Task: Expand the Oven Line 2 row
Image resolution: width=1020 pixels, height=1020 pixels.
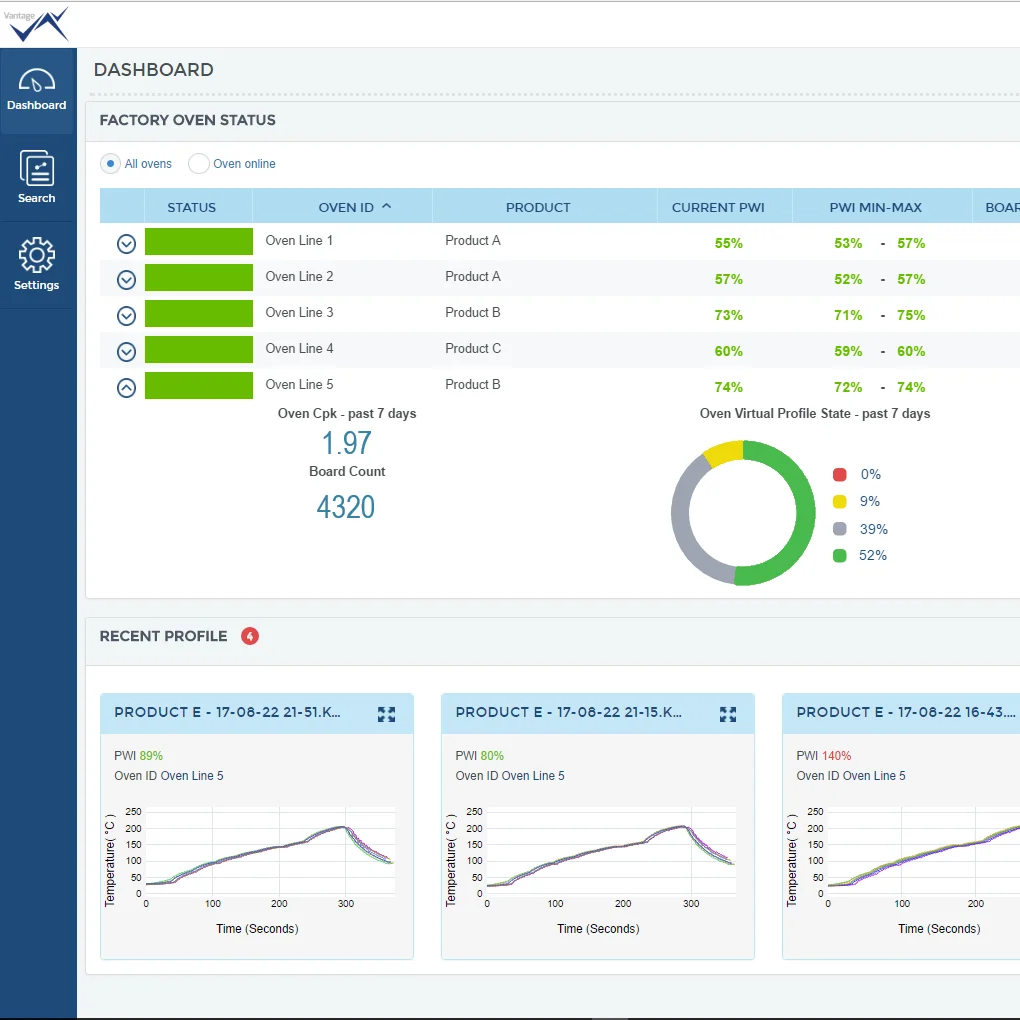Action: pos(126,280)
